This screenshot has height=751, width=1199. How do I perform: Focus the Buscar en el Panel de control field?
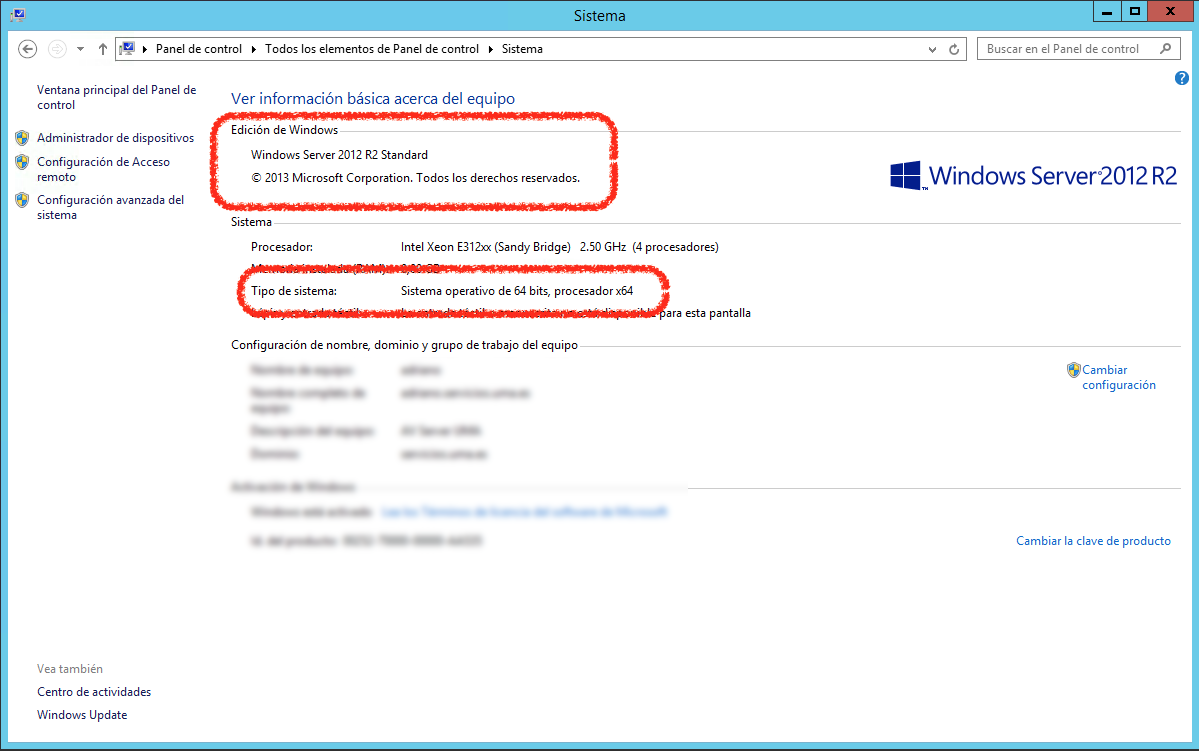[1078, 49]
